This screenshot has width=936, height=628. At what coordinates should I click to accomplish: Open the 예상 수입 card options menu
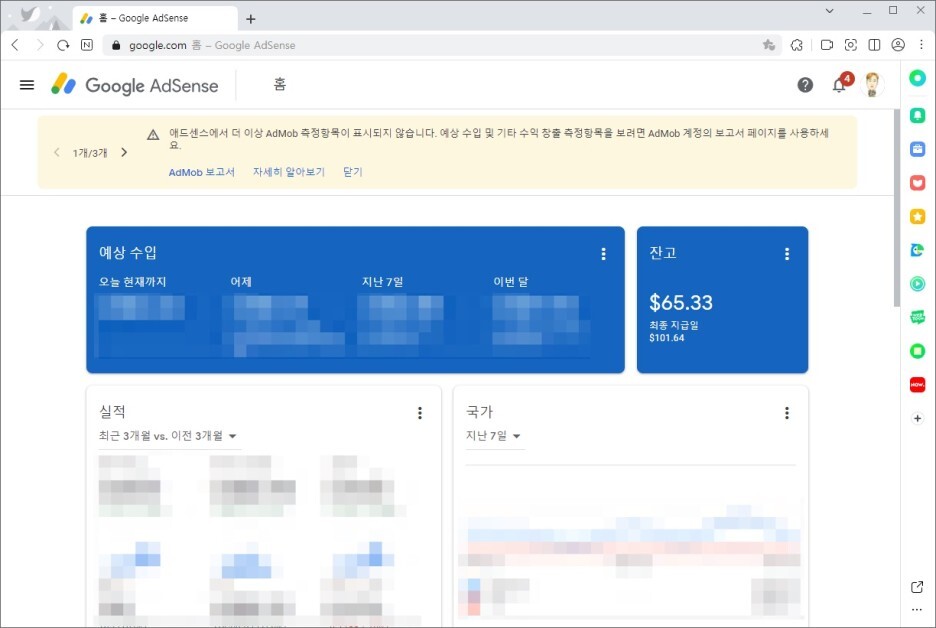point(604,254)
